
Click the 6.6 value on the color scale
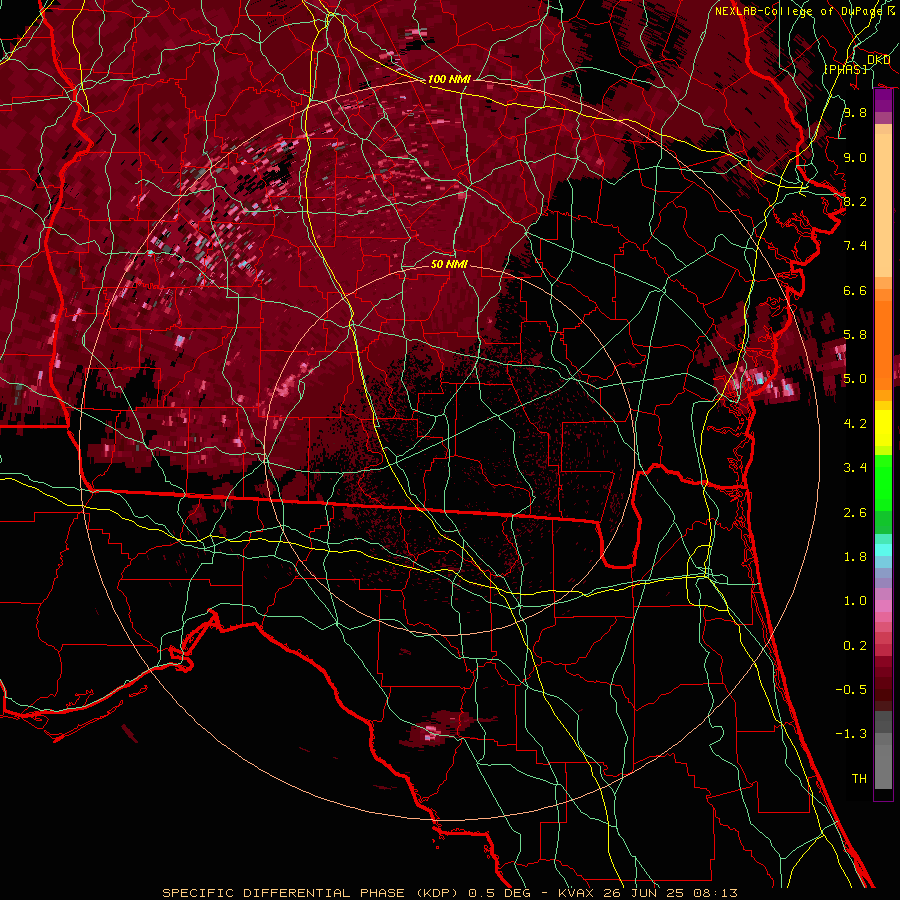pyautogui.click(x=855, y=290)
